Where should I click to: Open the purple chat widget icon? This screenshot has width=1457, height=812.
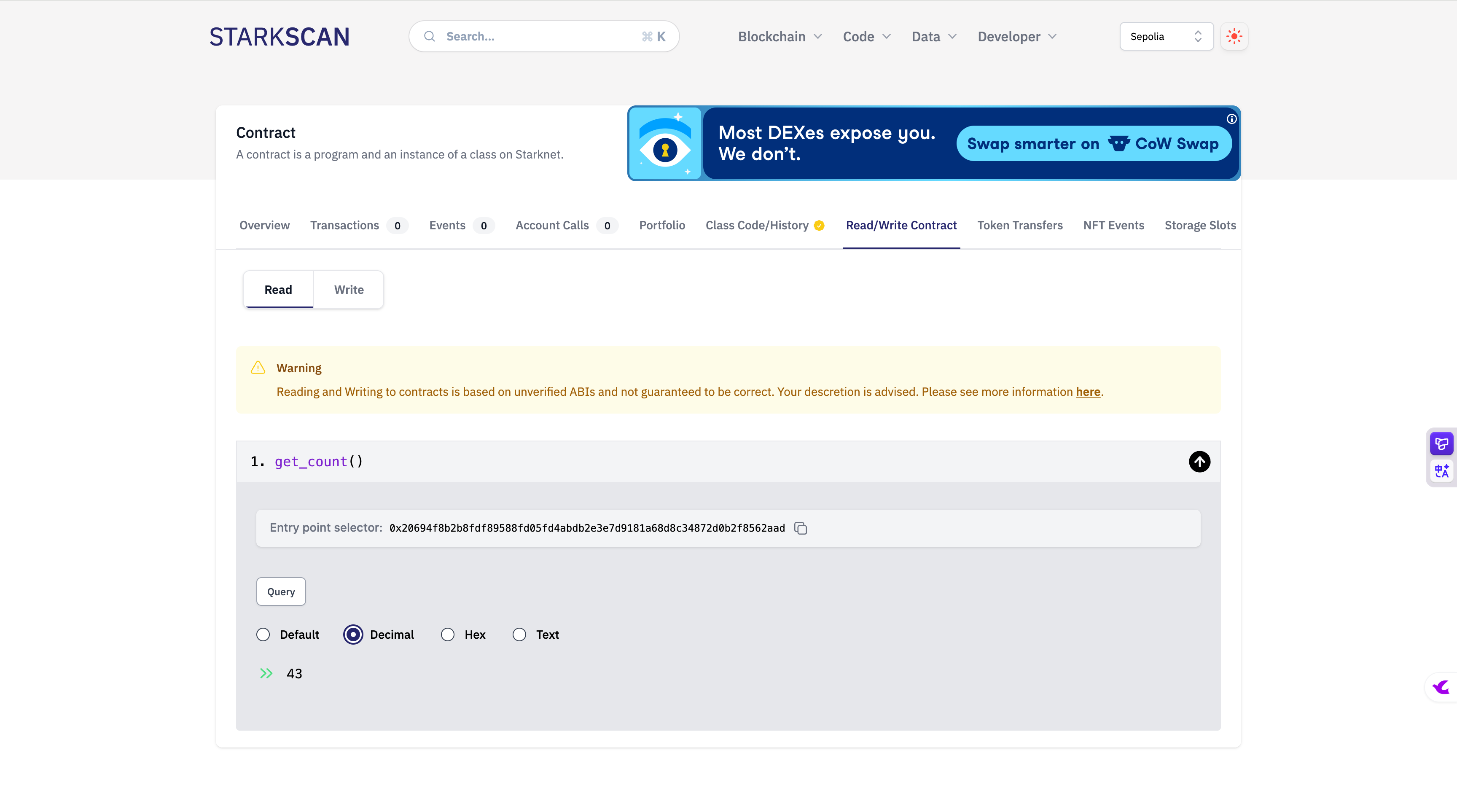pyautogui.click(x=1441, y=444)
